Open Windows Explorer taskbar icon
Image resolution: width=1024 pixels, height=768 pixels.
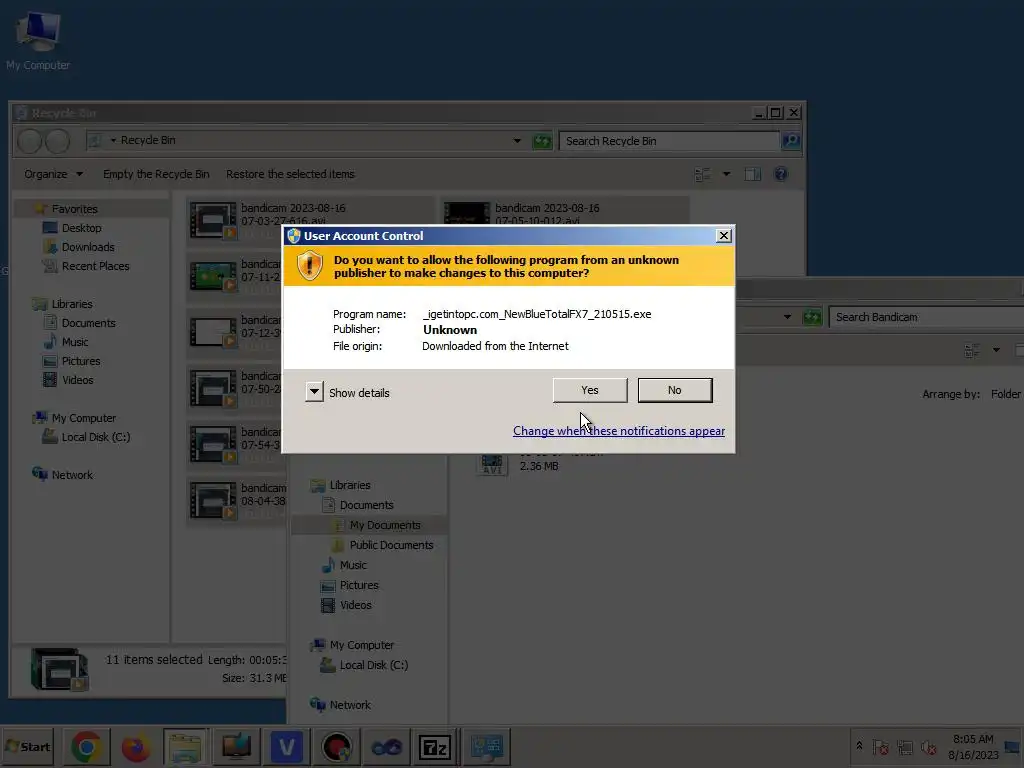185,746
